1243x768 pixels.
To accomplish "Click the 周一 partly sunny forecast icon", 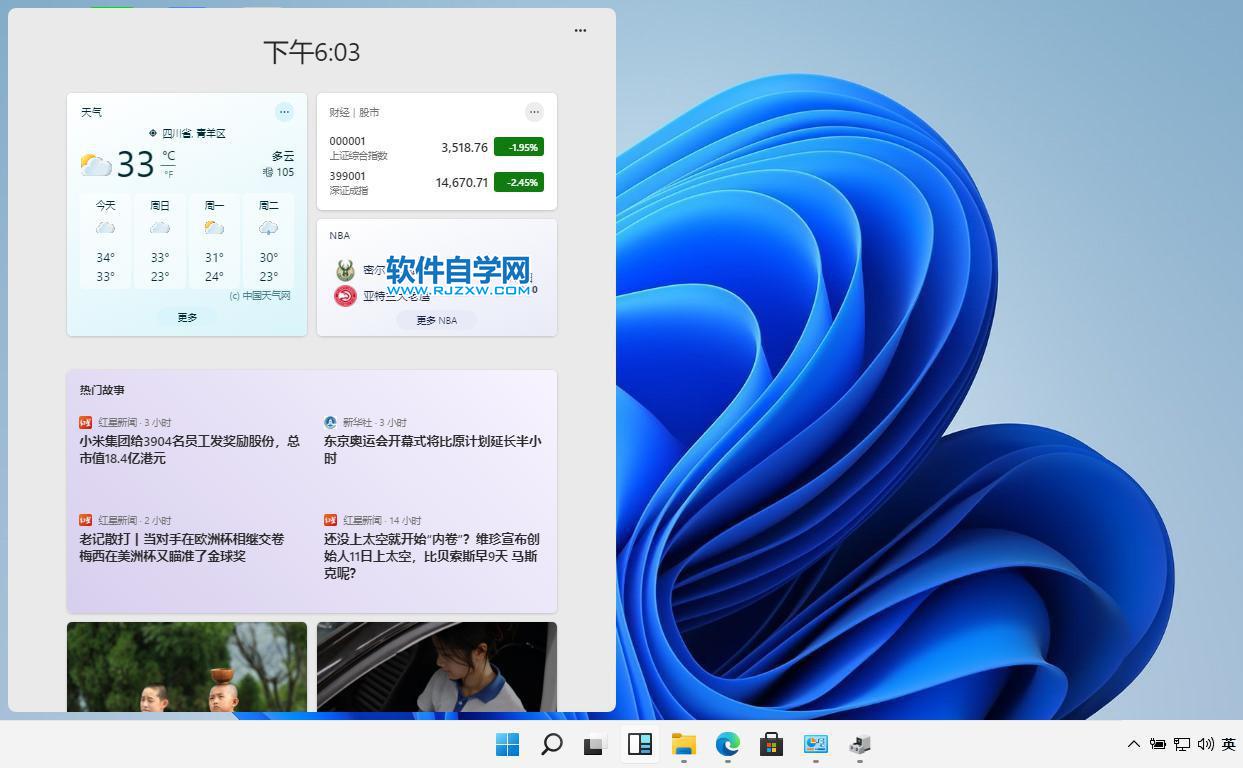I will 214,228.
